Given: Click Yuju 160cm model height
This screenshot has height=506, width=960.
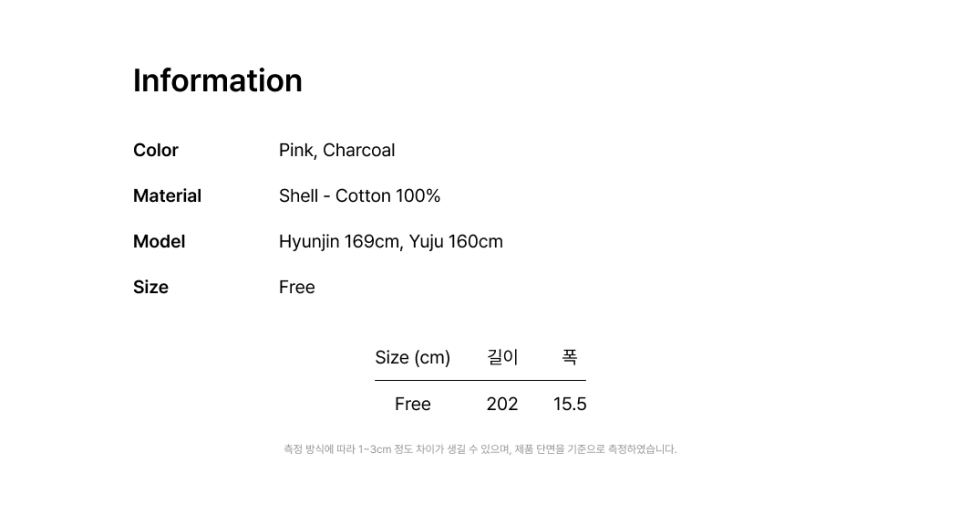Looking at the screenshot, I should point(456,241).
